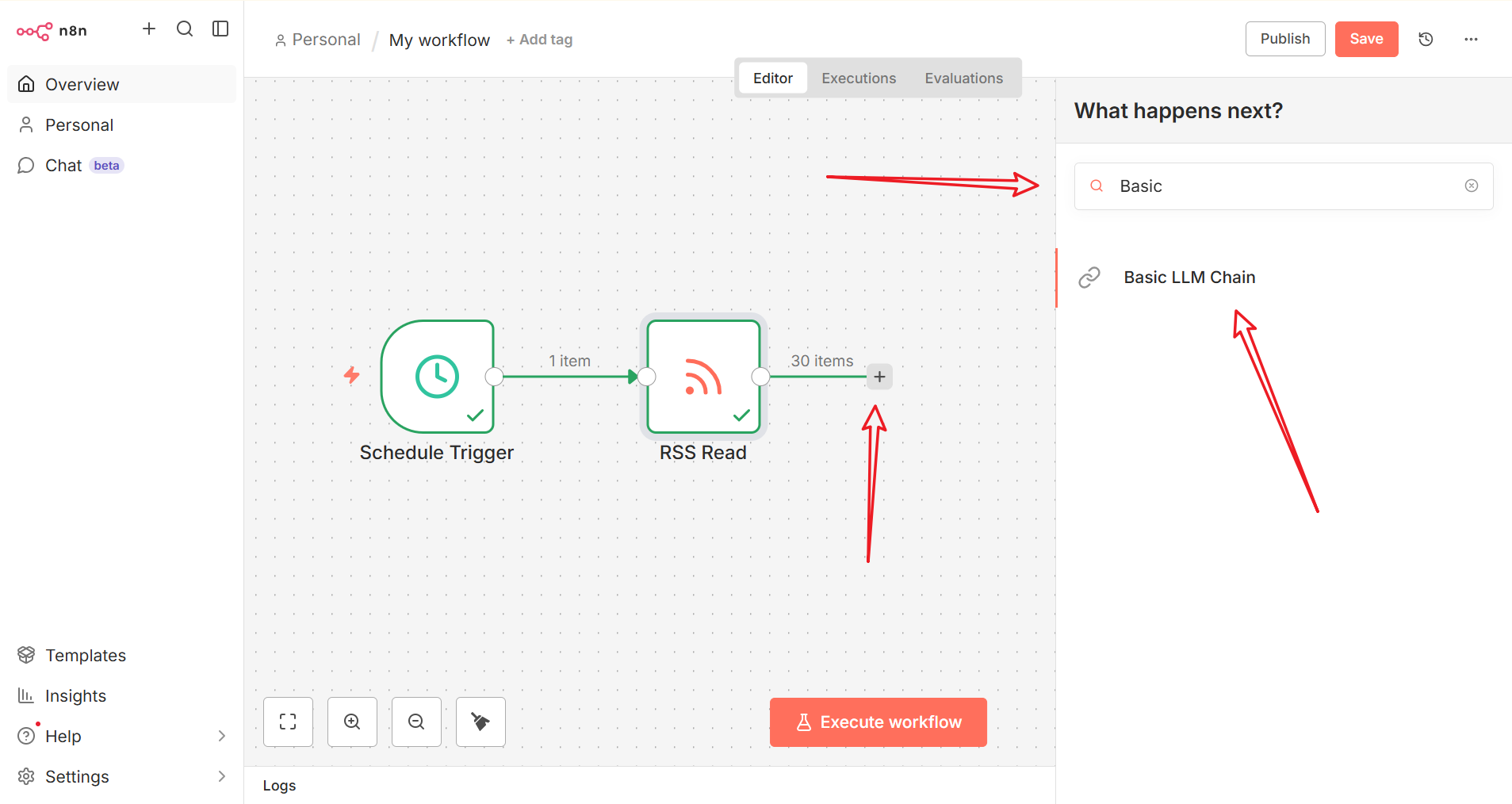Click the plus button after RSS Read
This screenshot has width=1512, height=804.
[879, 377]
